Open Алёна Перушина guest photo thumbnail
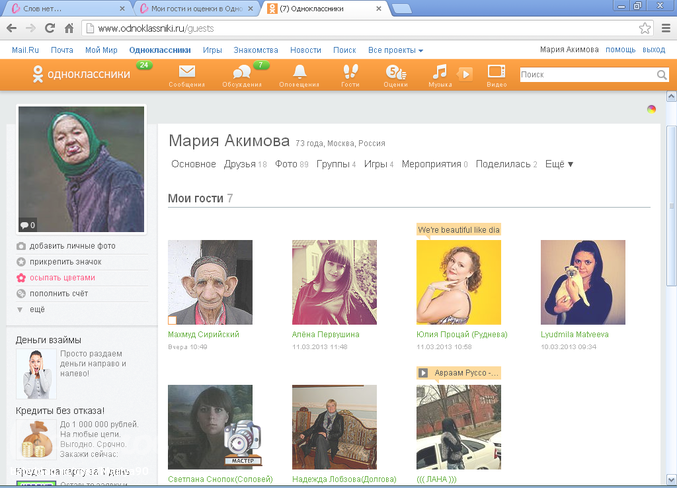 tap(334, 282)
